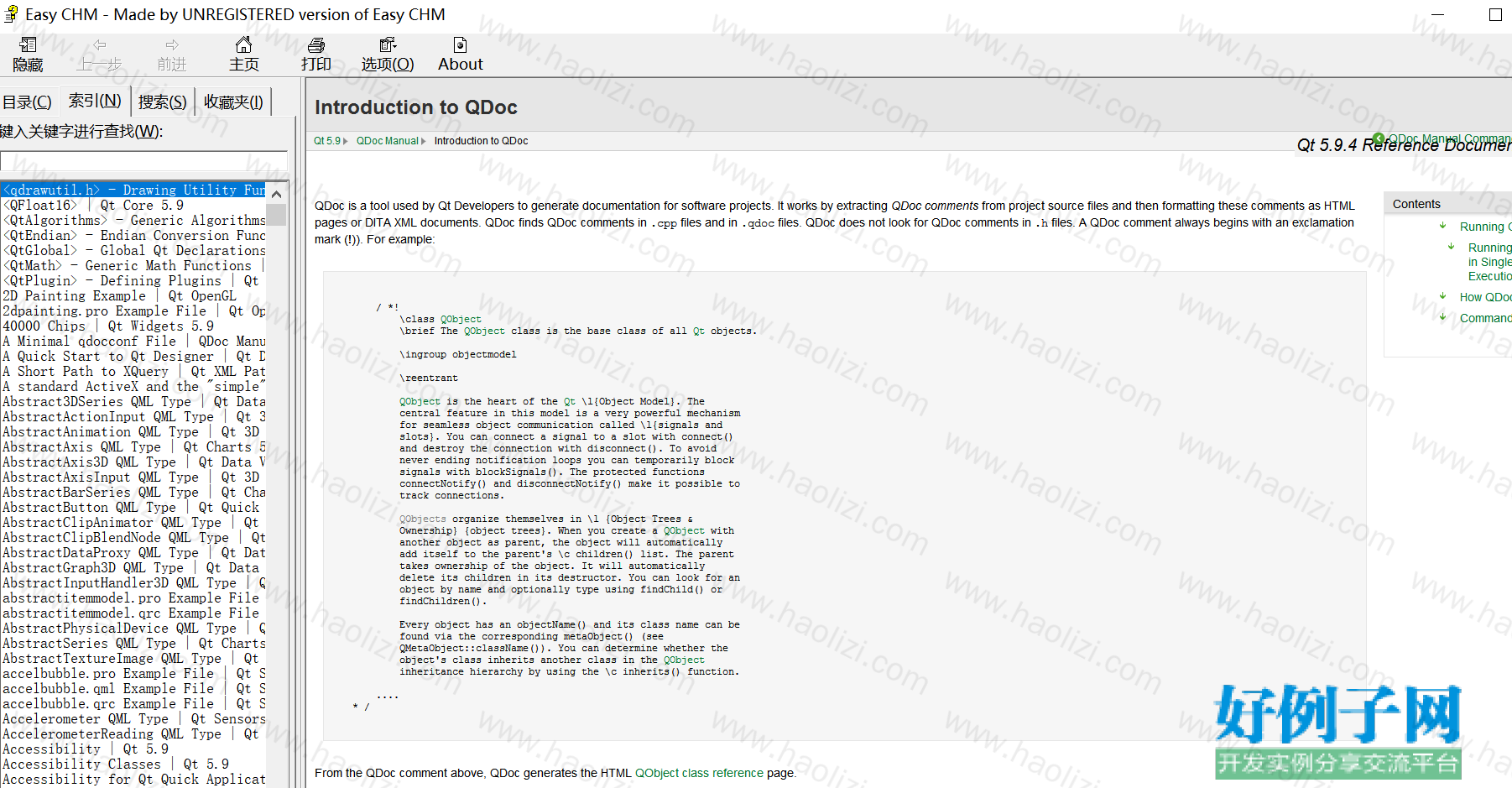Image resolution: width=1512 pixels, height=788 pixels.
Task: Click the green QDoc Manual Commands navigation arrow
Action: tap(1379, 138)
